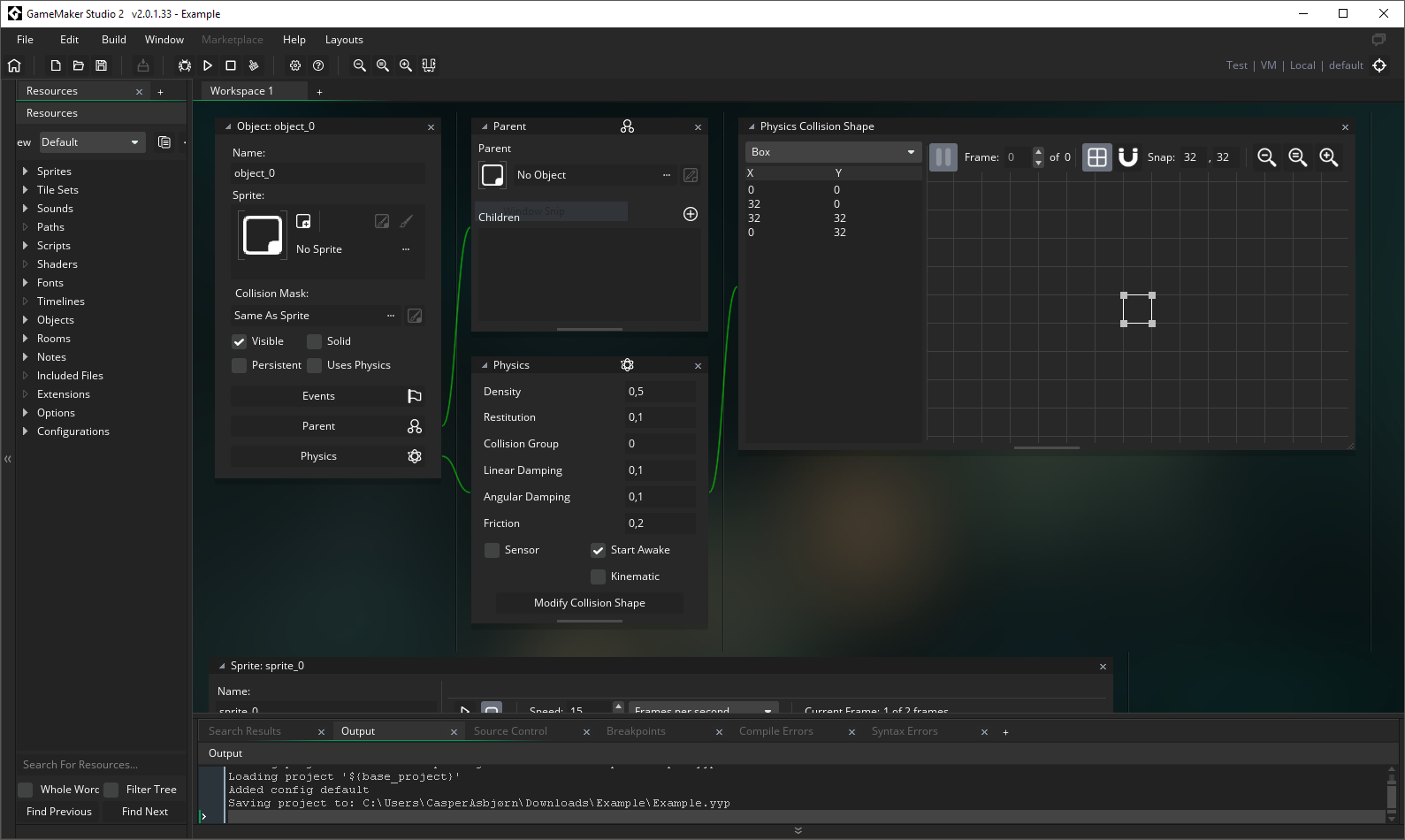The image size is (1405, 840).
Task: Expand the Sprites resource folder
Action: pos(25,172)
